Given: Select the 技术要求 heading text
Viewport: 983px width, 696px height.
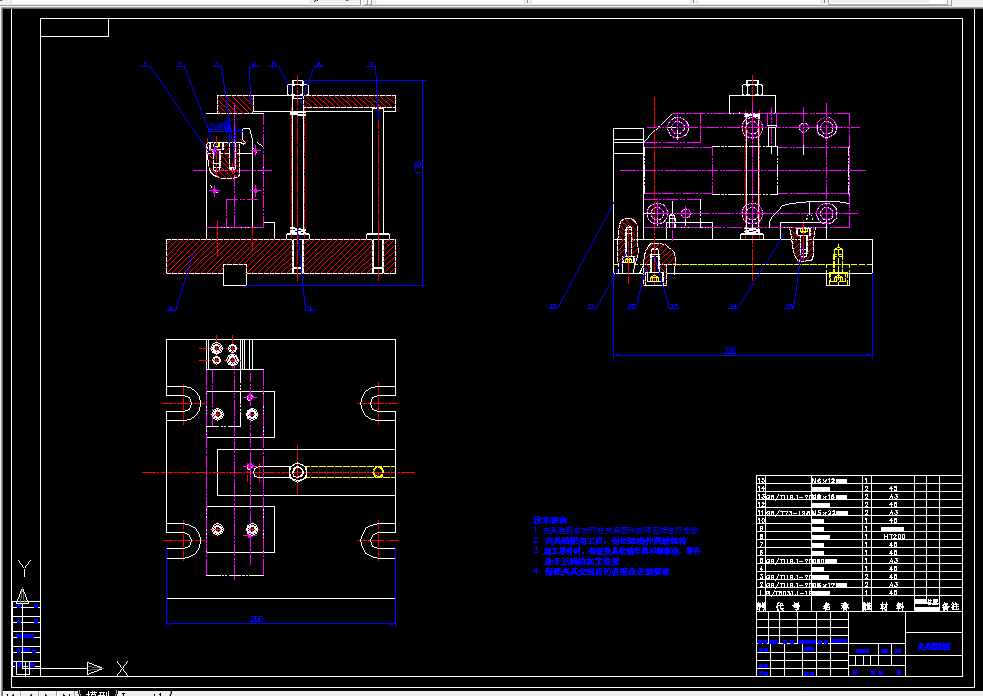Looking at the screenshot, I should pyautogui.click(x=550, y=520).
